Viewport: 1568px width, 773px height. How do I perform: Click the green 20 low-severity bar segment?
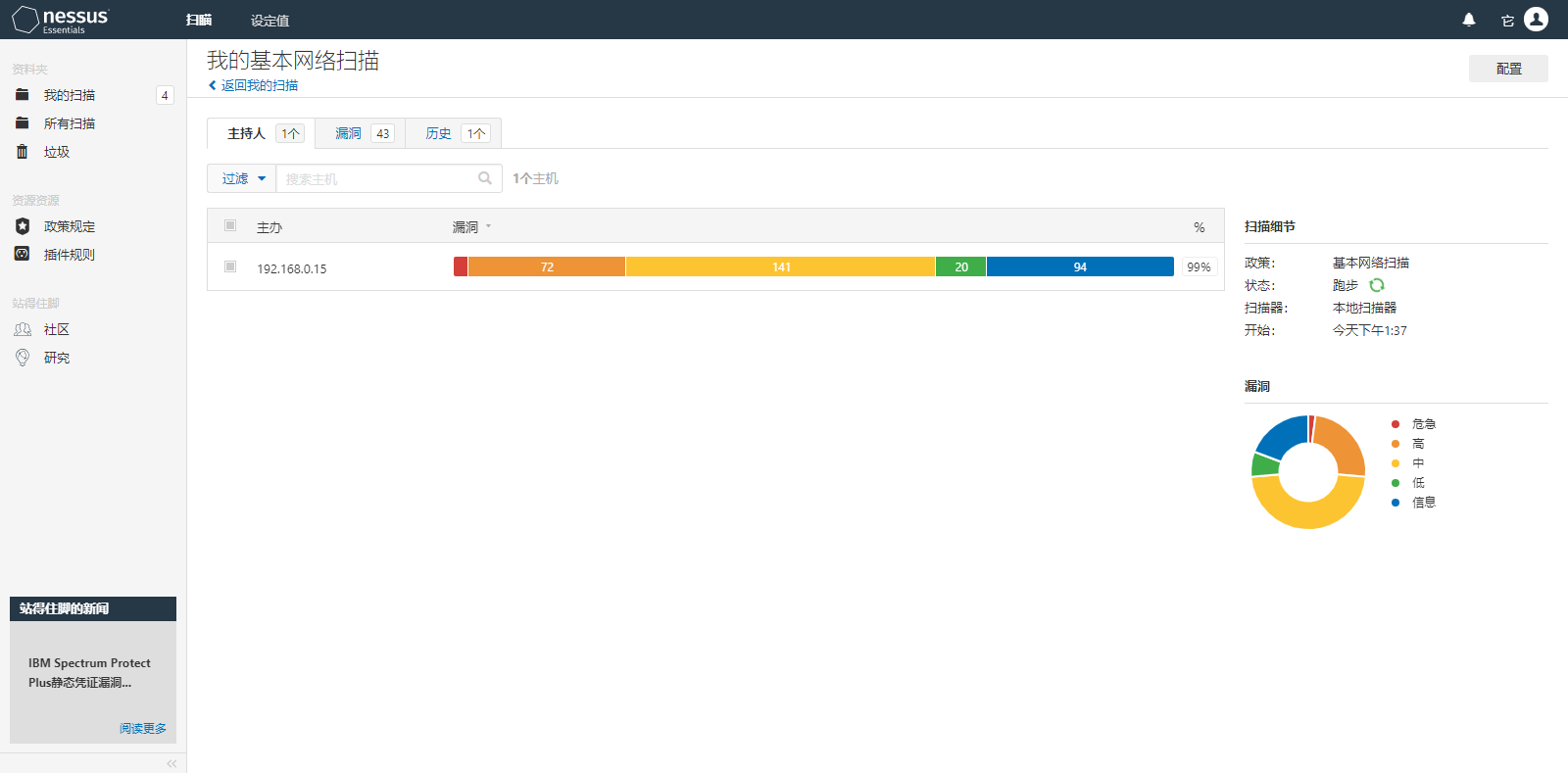pos(961,266)
